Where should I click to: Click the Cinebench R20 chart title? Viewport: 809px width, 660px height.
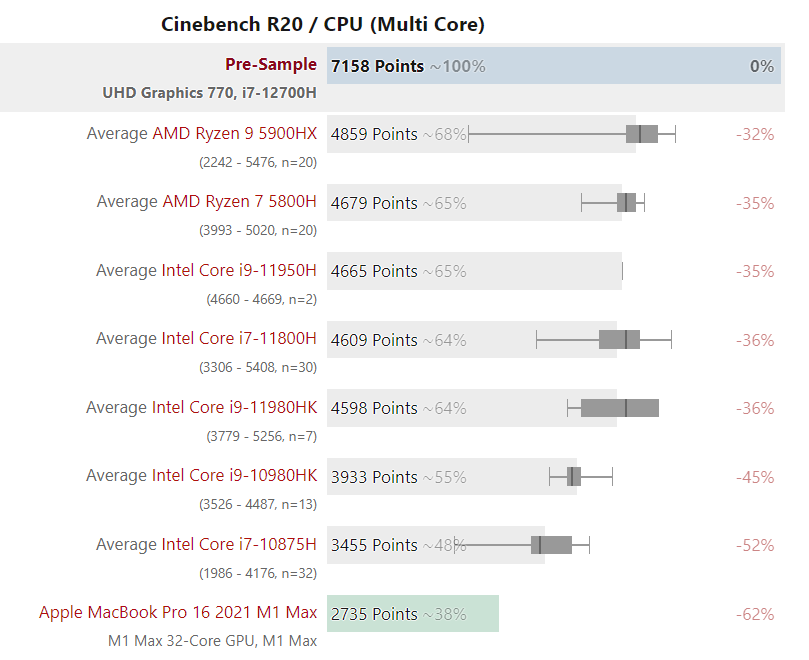tap(323, 24)
